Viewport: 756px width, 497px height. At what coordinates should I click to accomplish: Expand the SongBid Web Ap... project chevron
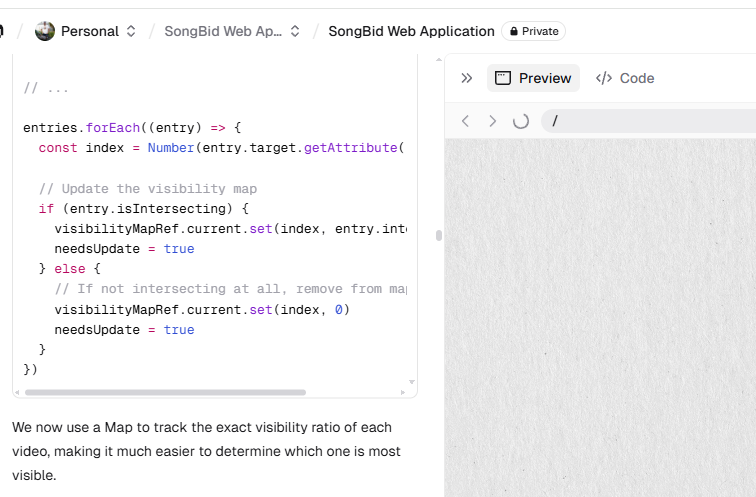tap(295, 31)
